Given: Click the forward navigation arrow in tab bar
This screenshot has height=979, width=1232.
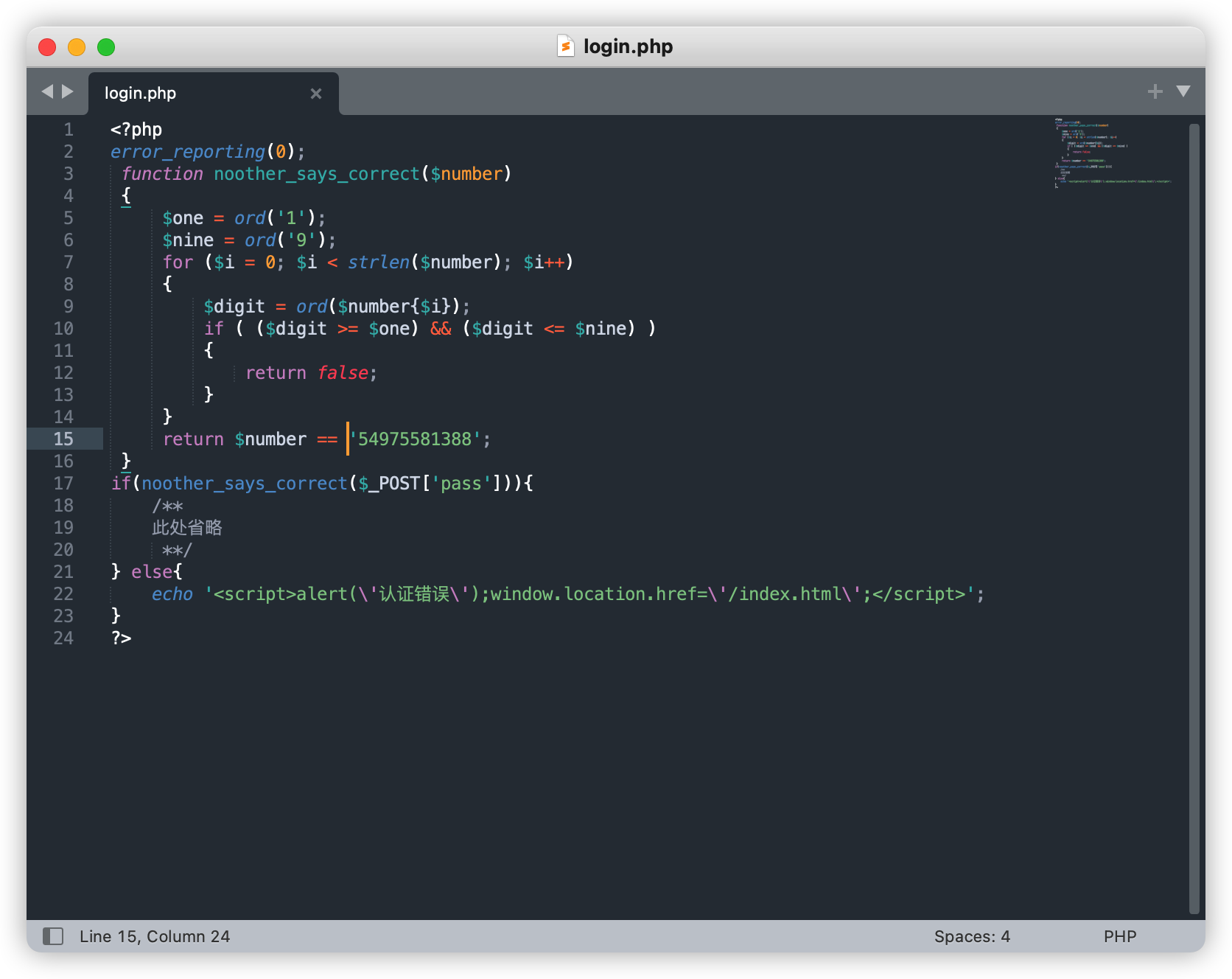Looking at the screenshot, I should (x=68, y=91).
